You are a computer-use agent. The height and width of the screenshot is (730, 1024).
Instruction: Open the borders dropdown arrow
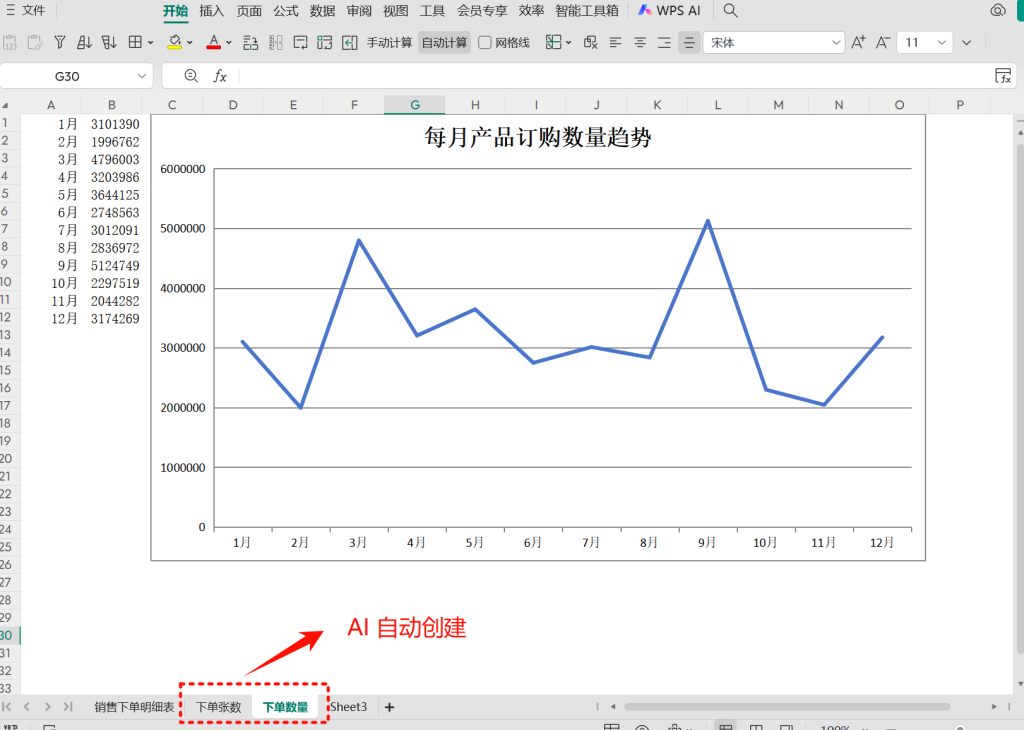point(151,42)
